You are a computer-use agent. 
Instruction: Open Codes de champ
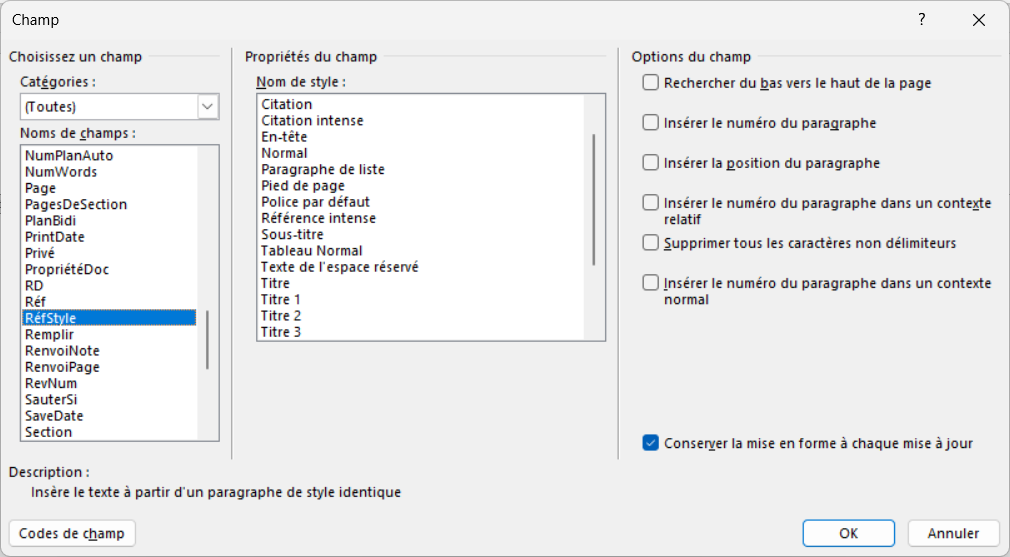72,533
